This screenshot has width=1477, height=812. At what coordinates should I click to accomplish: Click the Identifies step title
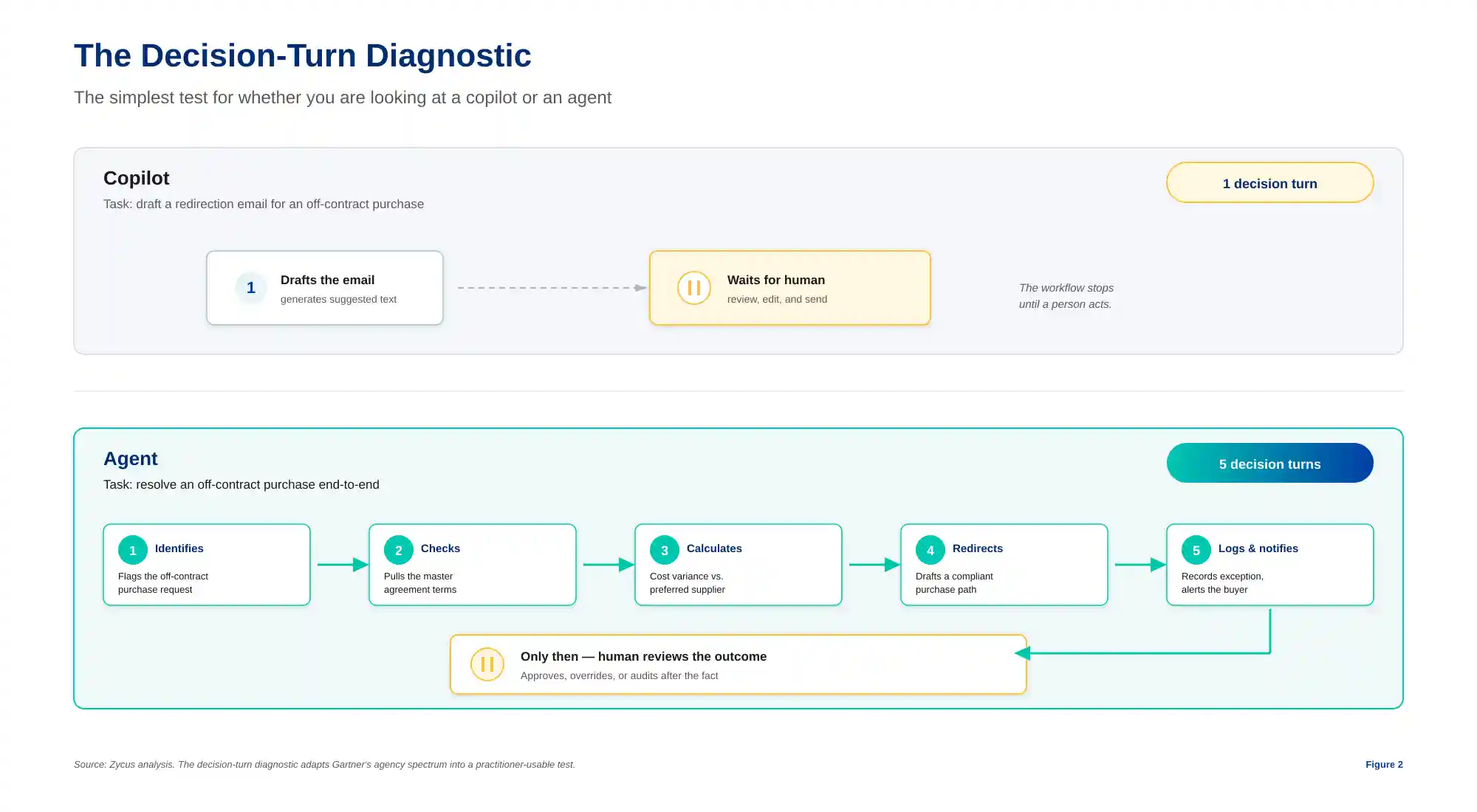pyautogui.click(x=179, y=548)
